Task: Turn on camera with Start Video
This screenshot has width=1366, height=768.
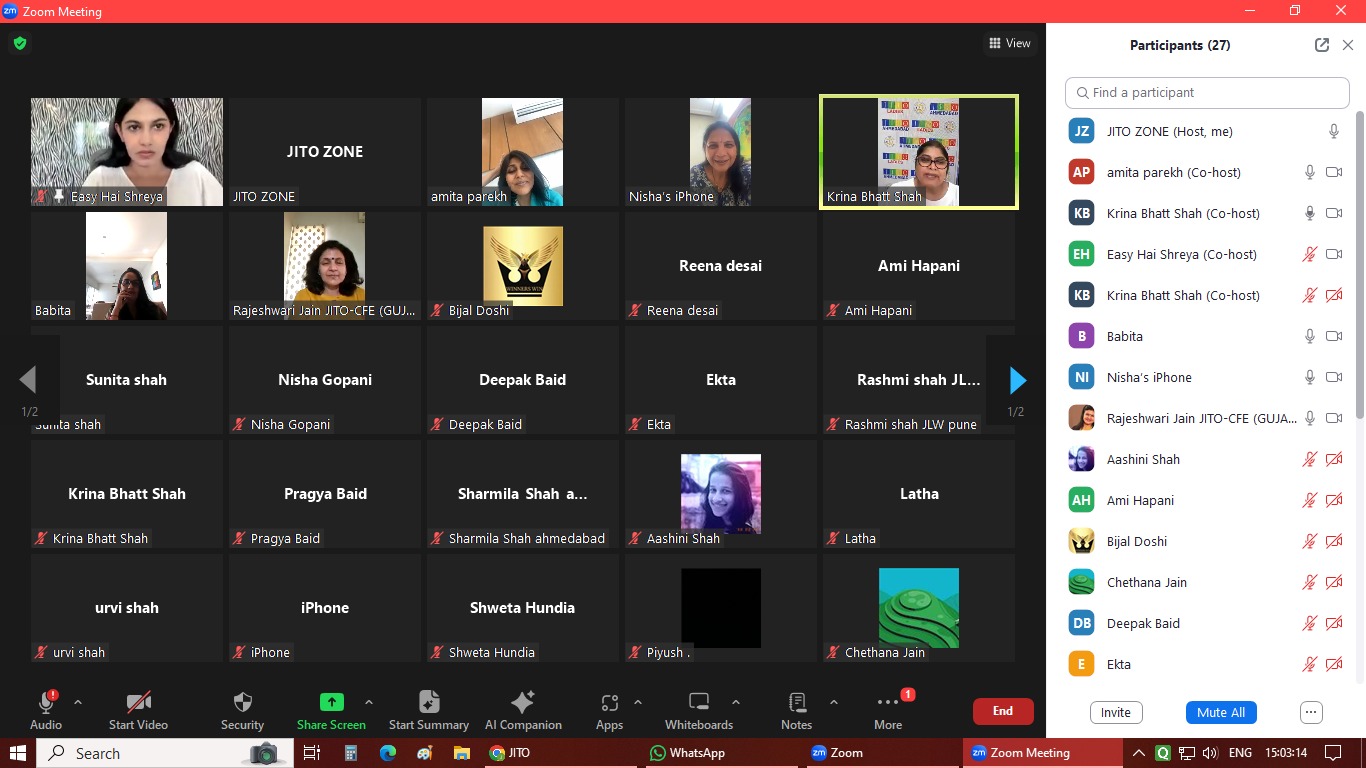Action: tap(138, 703)
